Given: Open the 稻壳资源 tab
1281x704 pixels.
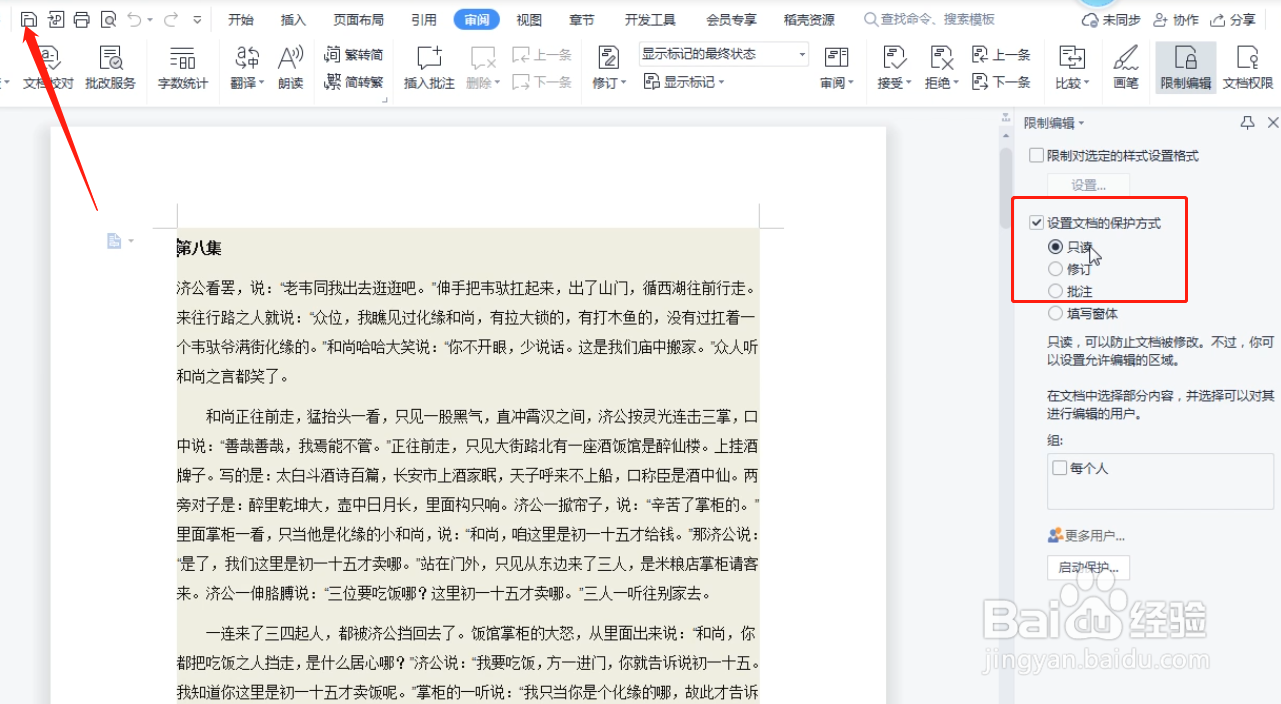Looking at the screenshot, I should 809,20.
